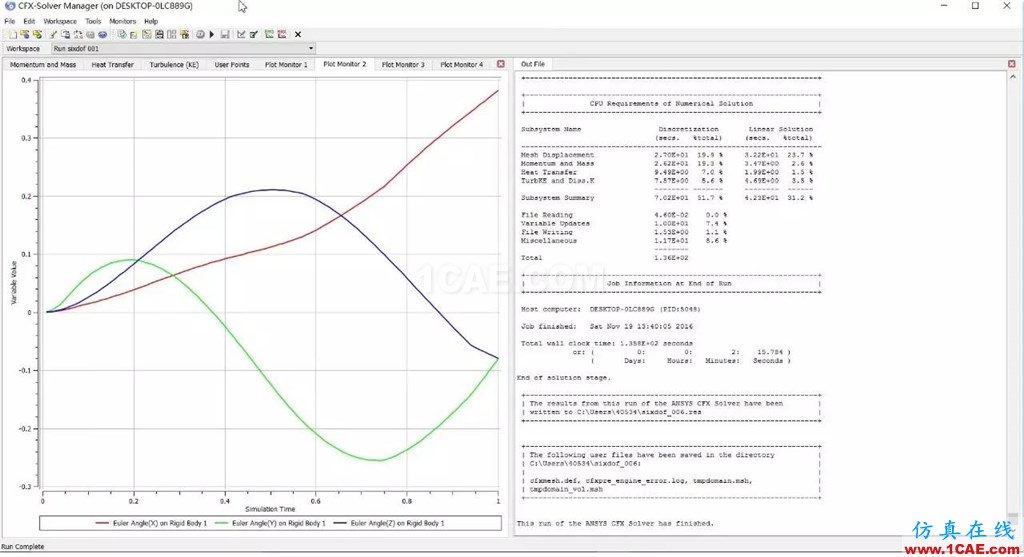
Task: Click 'This run of the ANSYS CFX Solver has finished' line
Action: 615,523
